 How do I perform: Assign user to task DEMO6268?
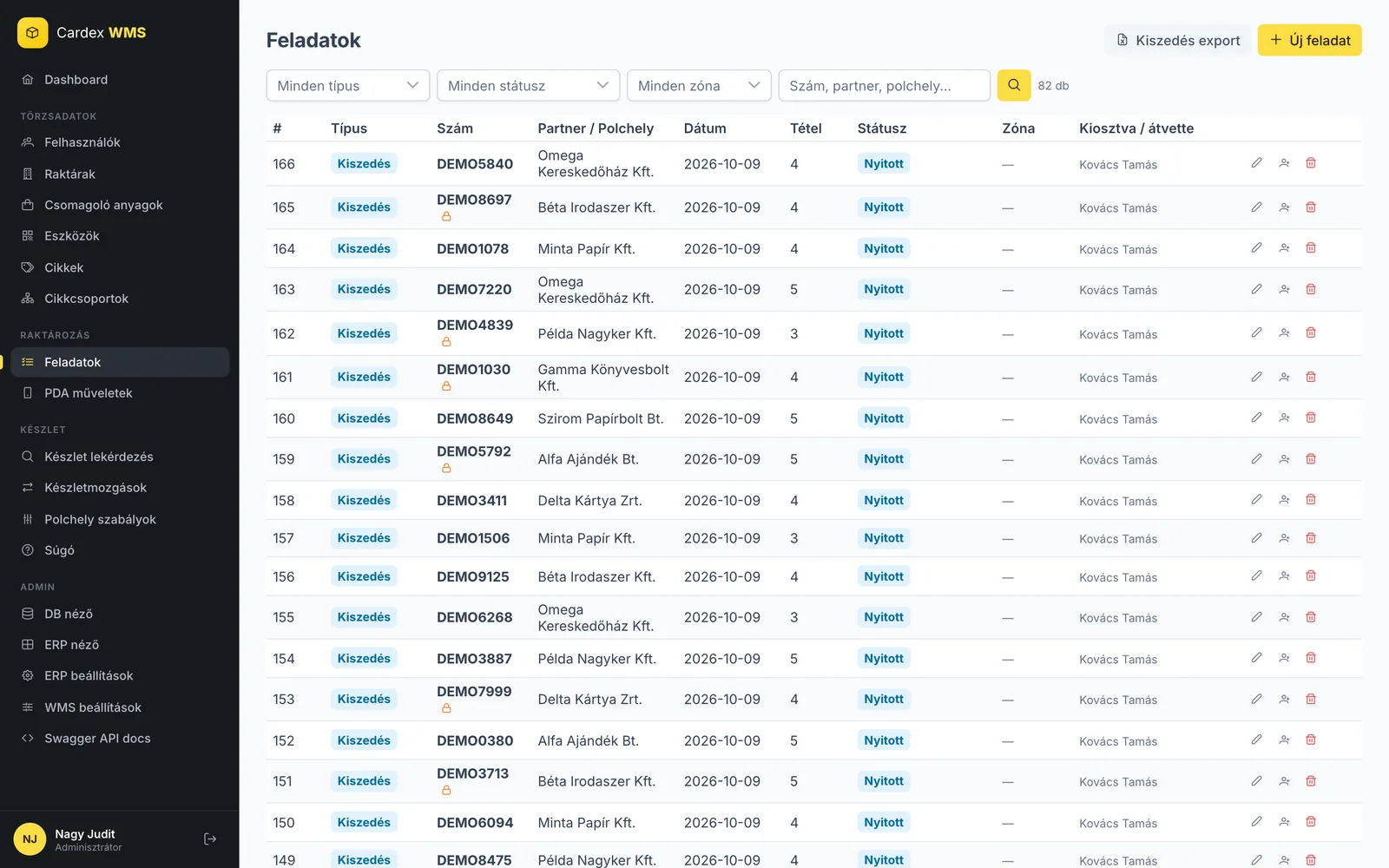pos(1284,617)
